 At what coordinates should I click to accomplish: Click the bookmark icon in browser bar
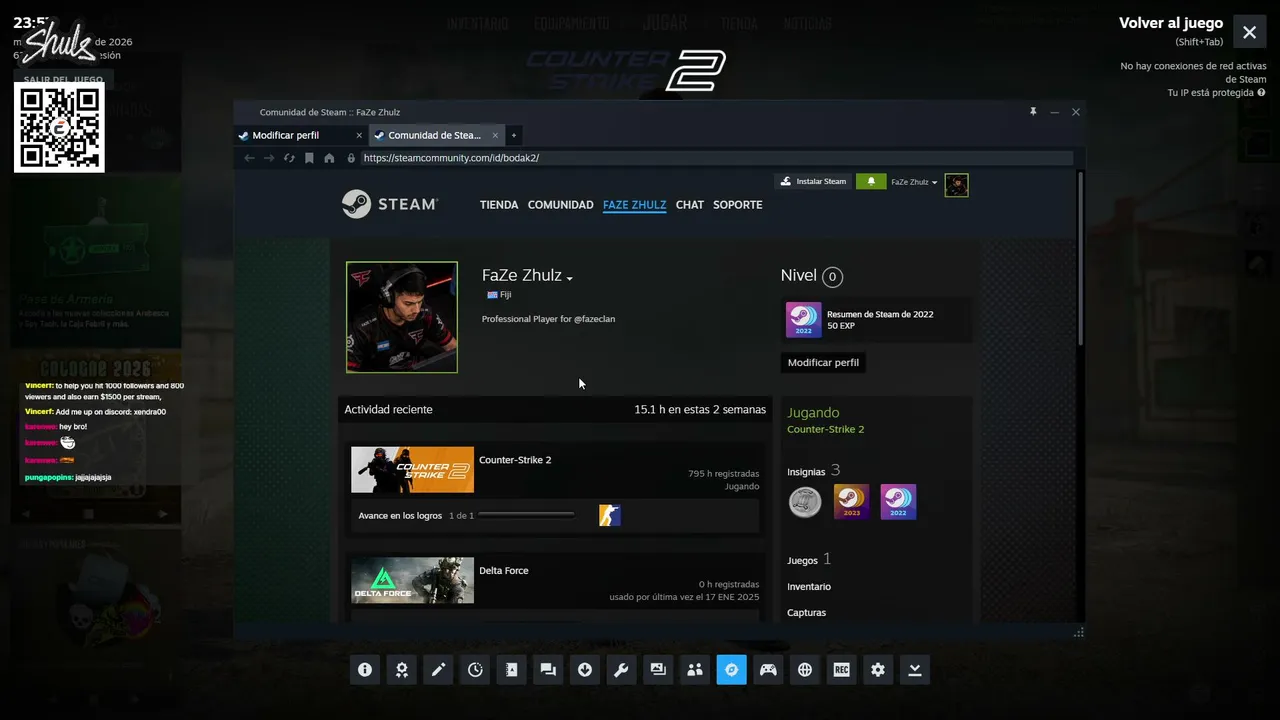pyautogui.click(x=309, y=158)
